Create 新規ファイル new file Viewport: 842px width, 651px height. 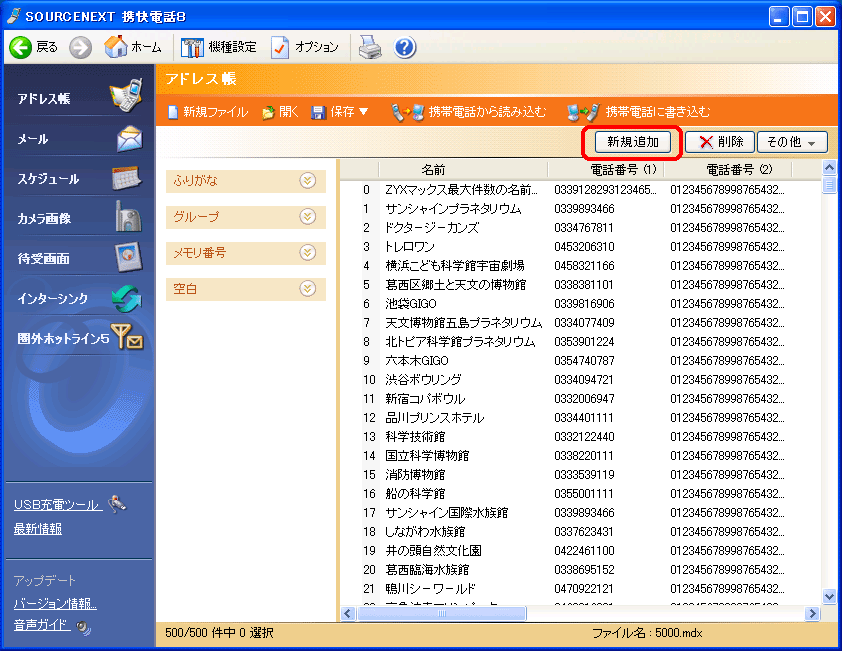pyautogui.click(x=208, y=112)
